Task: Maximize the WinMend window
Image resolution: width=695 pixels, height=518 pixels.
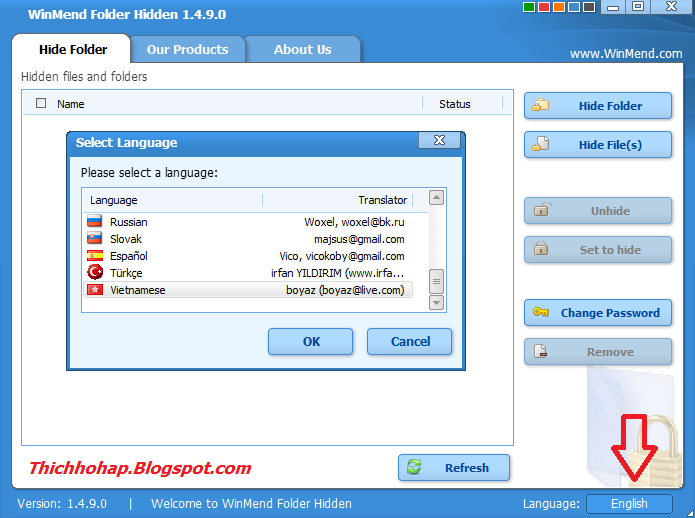Action: click(x=638, y=7)
